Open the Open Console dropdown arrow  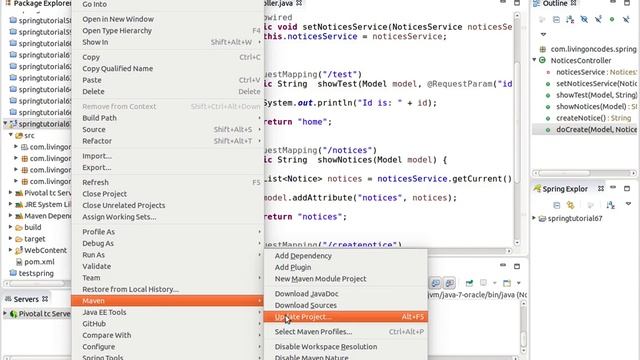point(519,283)
